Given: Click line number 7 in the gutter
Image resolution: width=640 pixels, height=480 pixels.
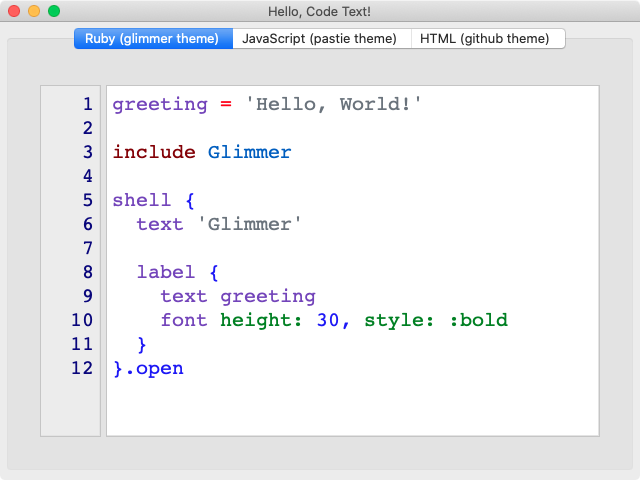Looking at the screenshot, I should click(x=88, y=248).
